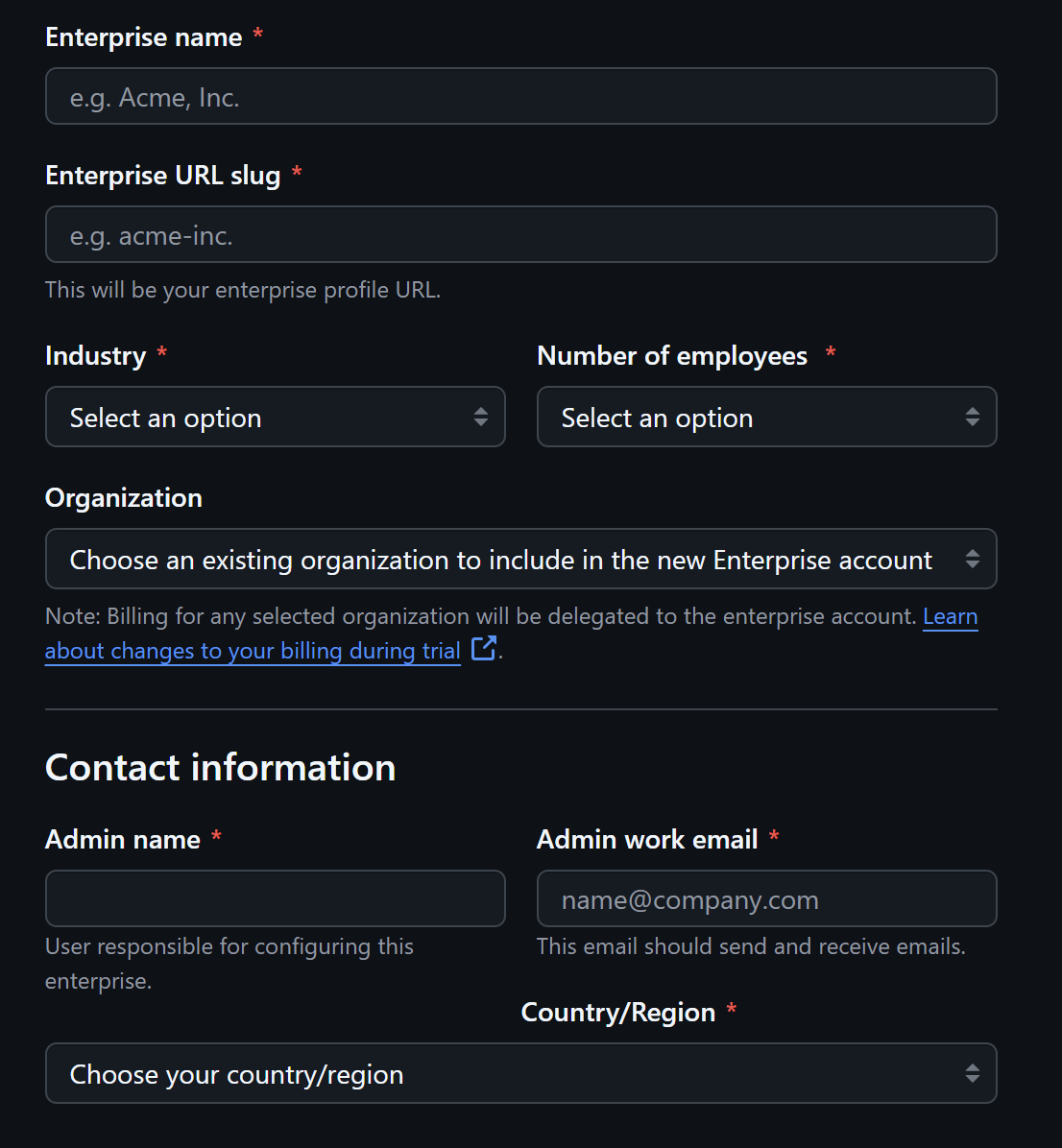Click the external link icon after billing trial link
The height and width of the screenshot is (1148, 1062).
(x=484, y=649)
